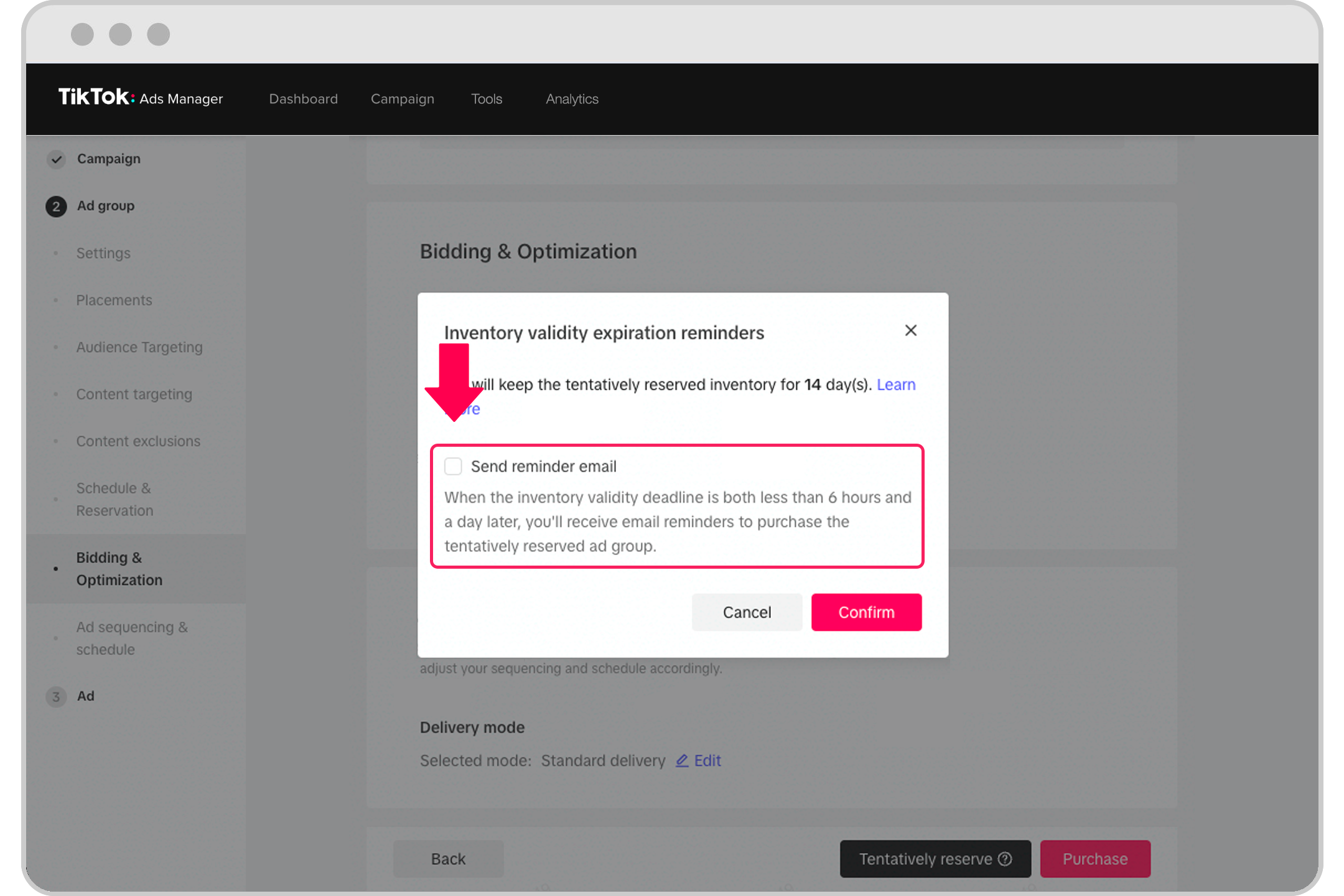Screen dimensions: 1344x896
Task: Click the Campaign step icon in sidebar
Action: [x=56, y=158]
